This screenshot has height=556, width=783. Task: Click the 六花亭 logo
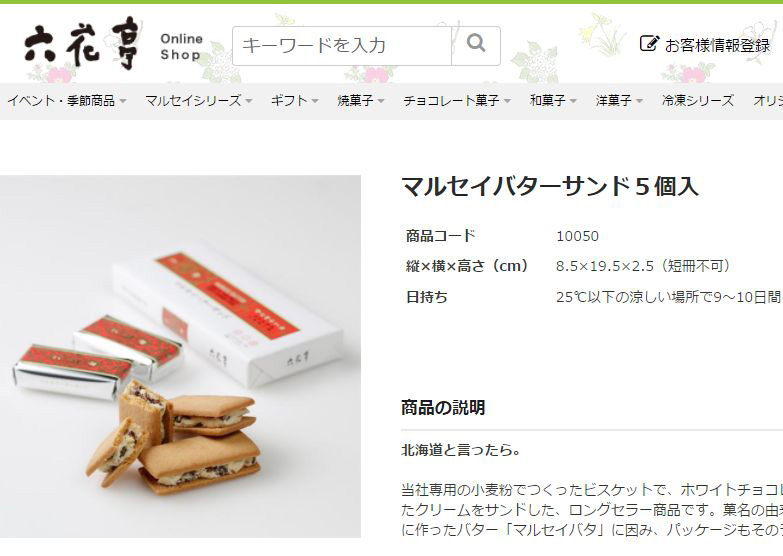tap(81, 44)
